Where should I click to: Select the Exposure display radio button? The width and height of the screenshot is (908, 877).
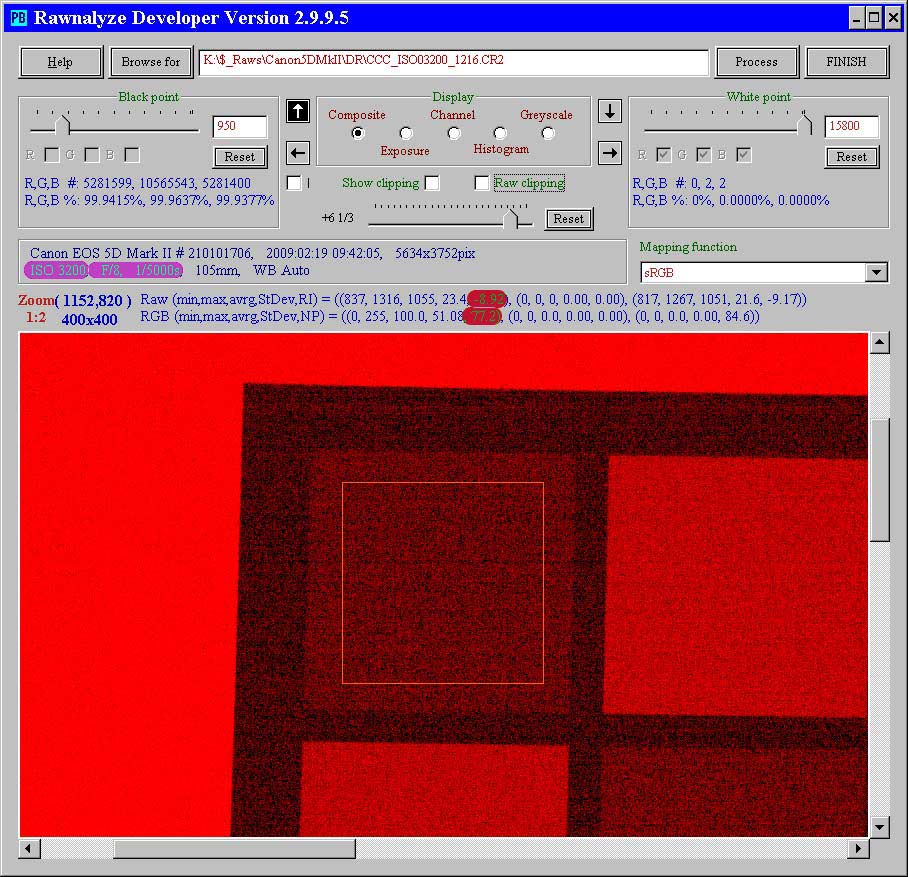point(406,133)
